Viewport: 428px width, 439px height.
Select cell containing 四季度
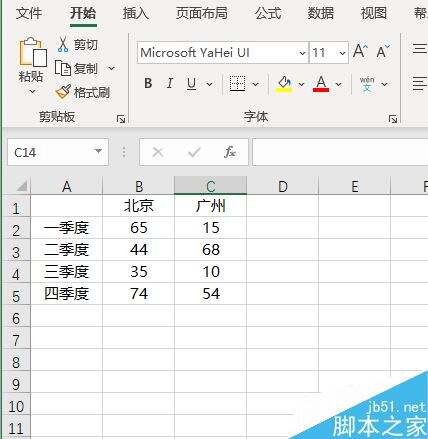(67, 294)
